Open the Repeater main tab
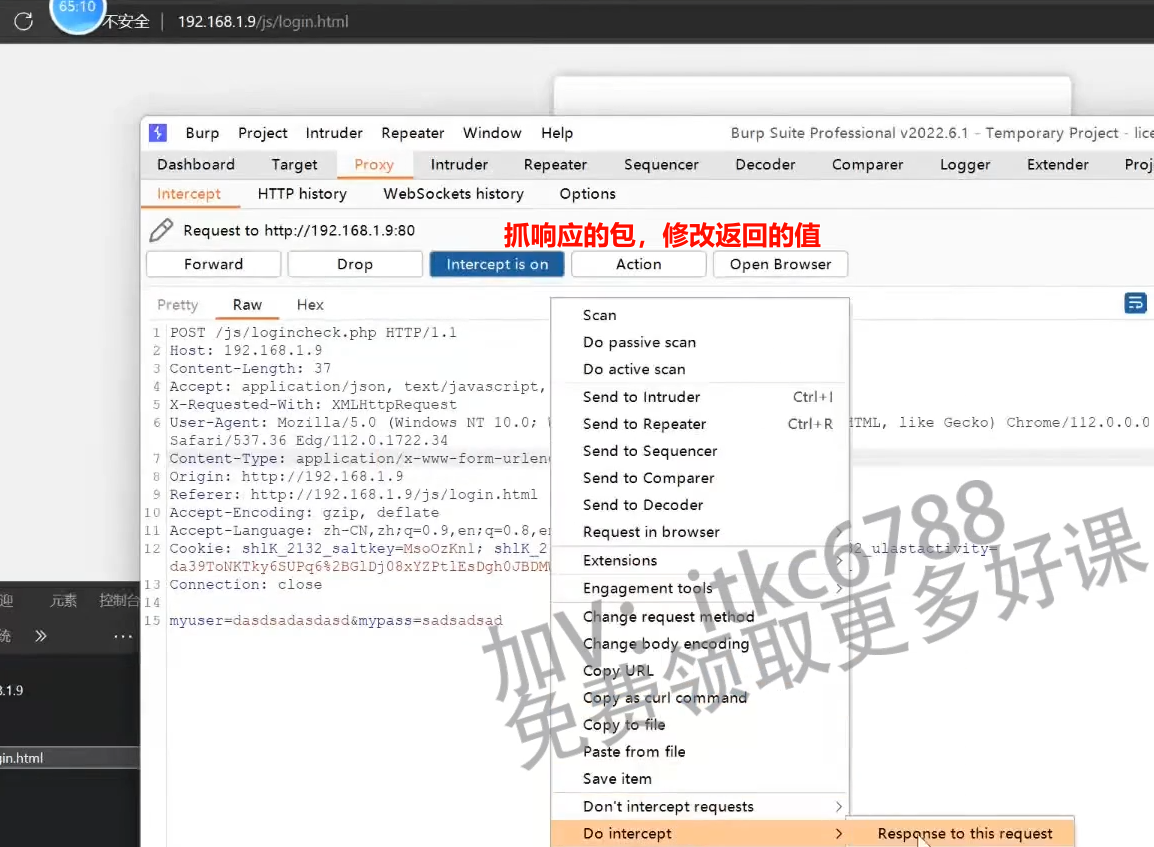Image resolution: width=1154 pixels, height=847 pixels. (555, 165)
